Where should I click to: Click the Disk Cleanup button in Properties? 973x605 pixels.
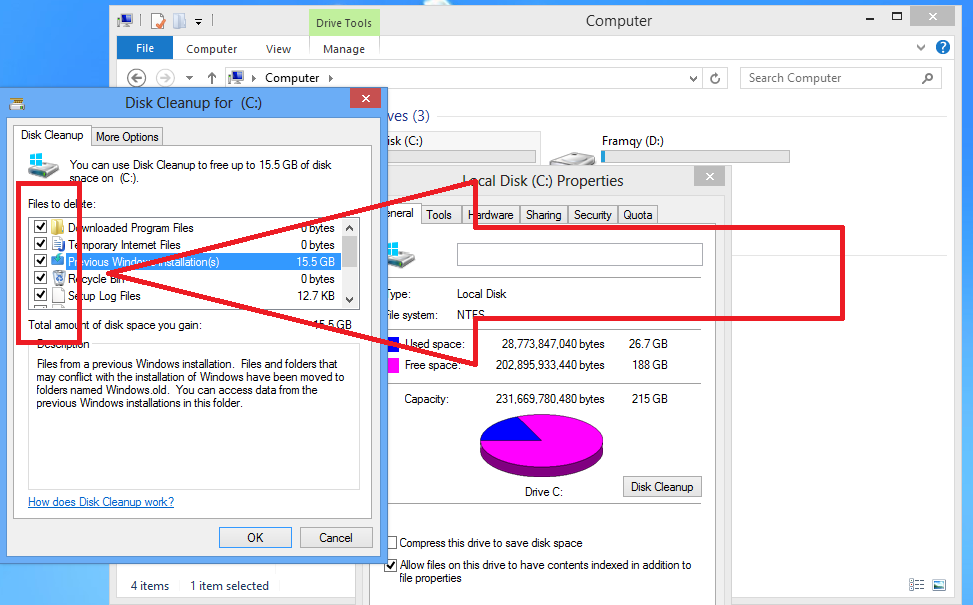point(662,486)
